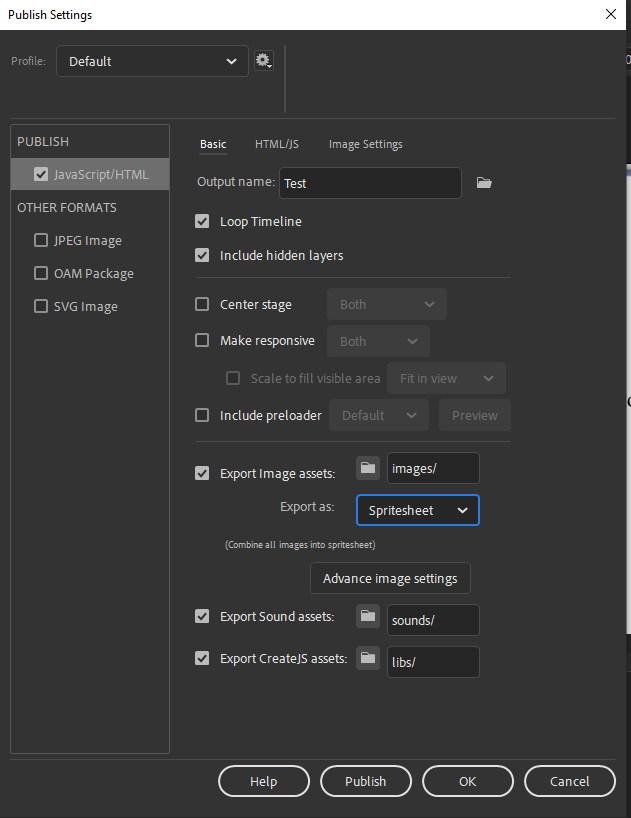This screenshot has height=818, width=631.
Task: Open the Profile dropdown showing Default
Action: coord(152,61)
